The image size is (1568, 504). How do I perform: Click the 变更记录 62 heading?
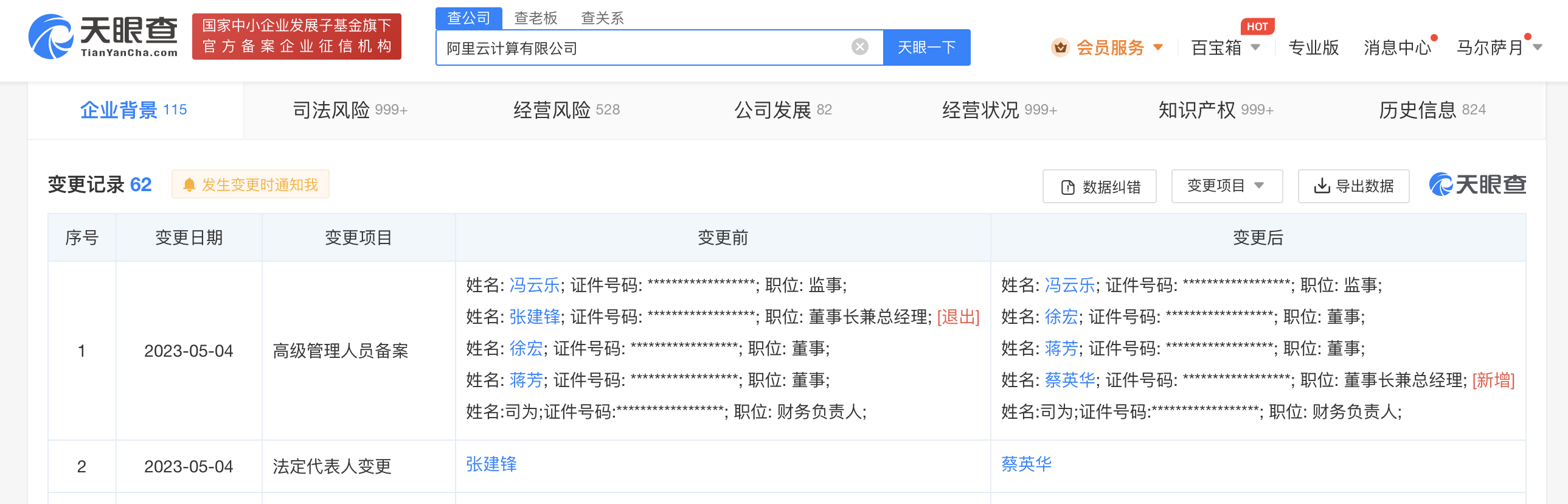coord(100,184)
